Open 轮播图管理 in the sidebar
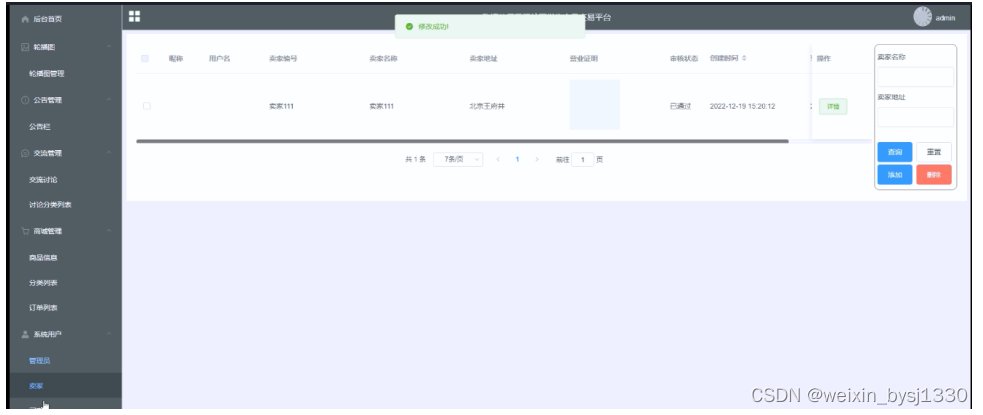Viewport: 983px width, 415px height. pos(46,73)
